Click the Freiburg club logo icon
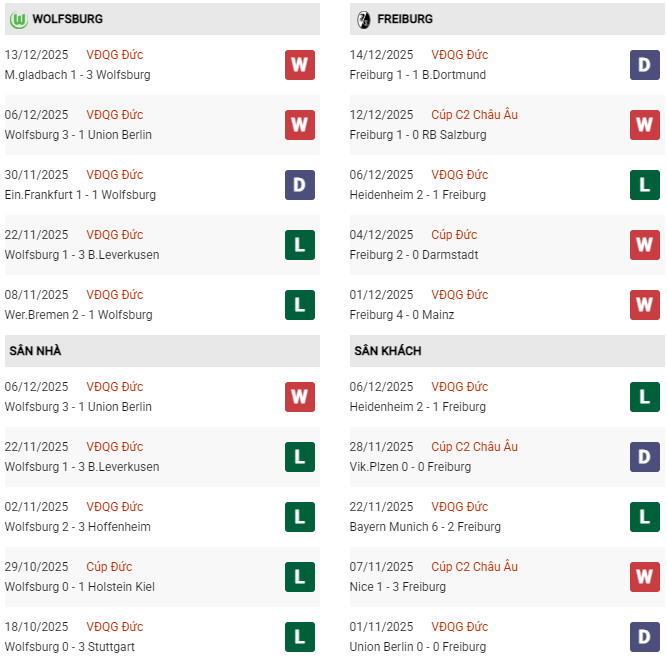The image size is (667, 662). [x=363, y=19]
